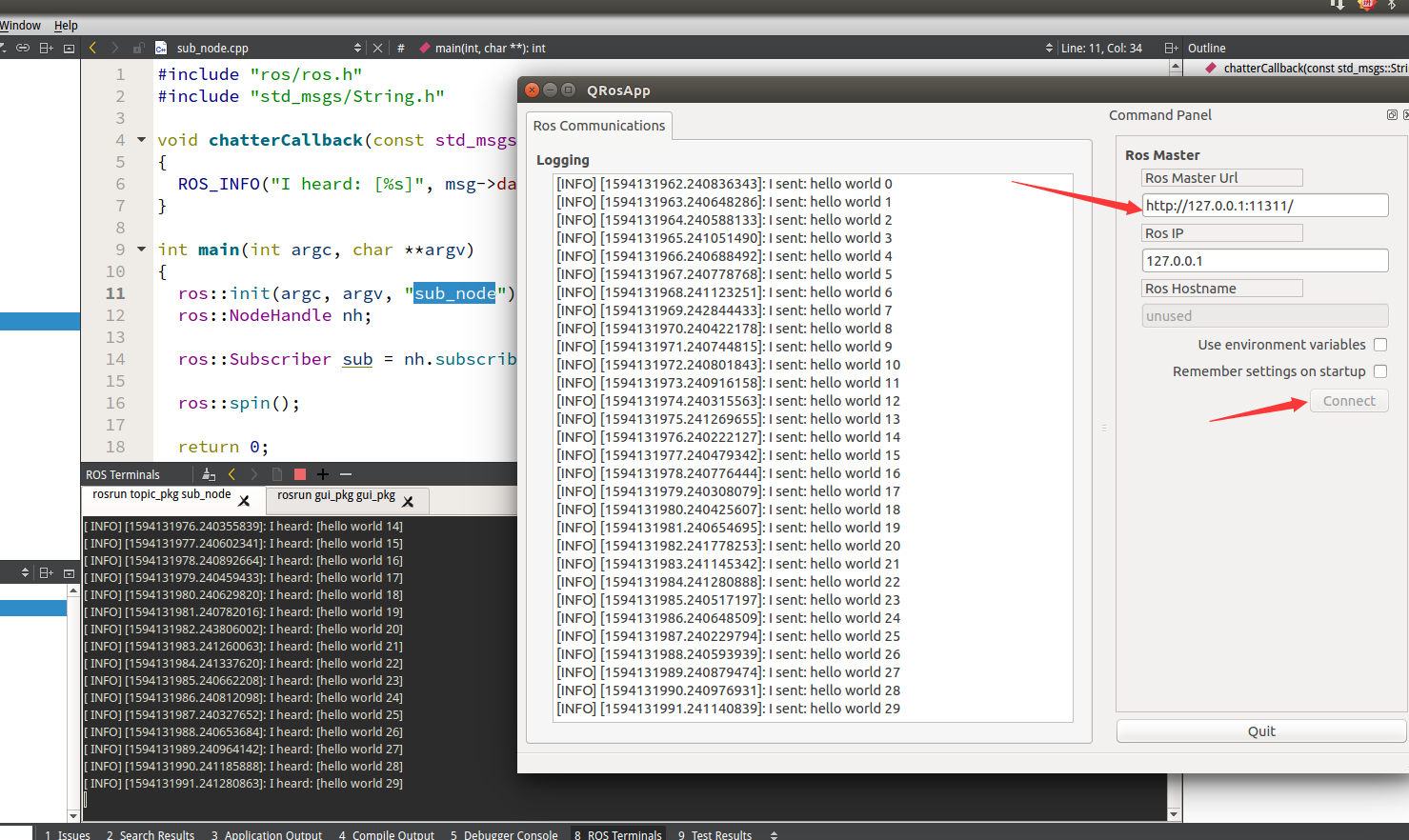Open the Test Results pane
Screen dimensions: 1409x840
pos(715,834)
